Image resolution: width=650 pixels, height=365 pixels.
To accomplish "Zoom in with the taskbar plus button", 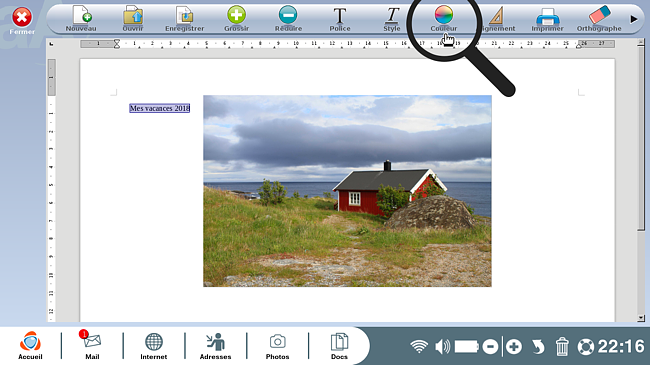I will tap(514, 346).
